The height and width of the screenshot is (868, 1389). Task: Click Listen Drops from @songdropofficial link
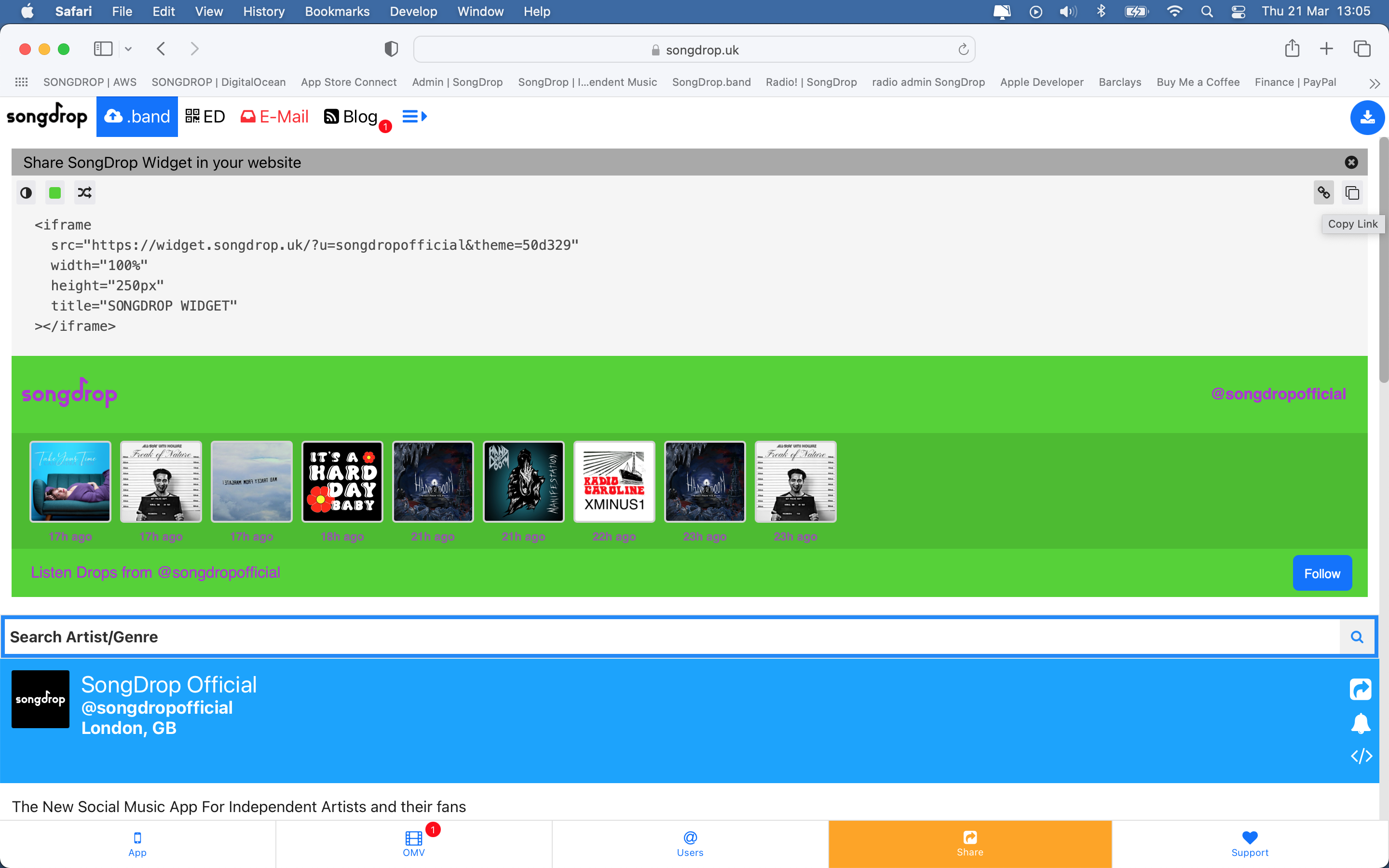[x=156, y=572]
